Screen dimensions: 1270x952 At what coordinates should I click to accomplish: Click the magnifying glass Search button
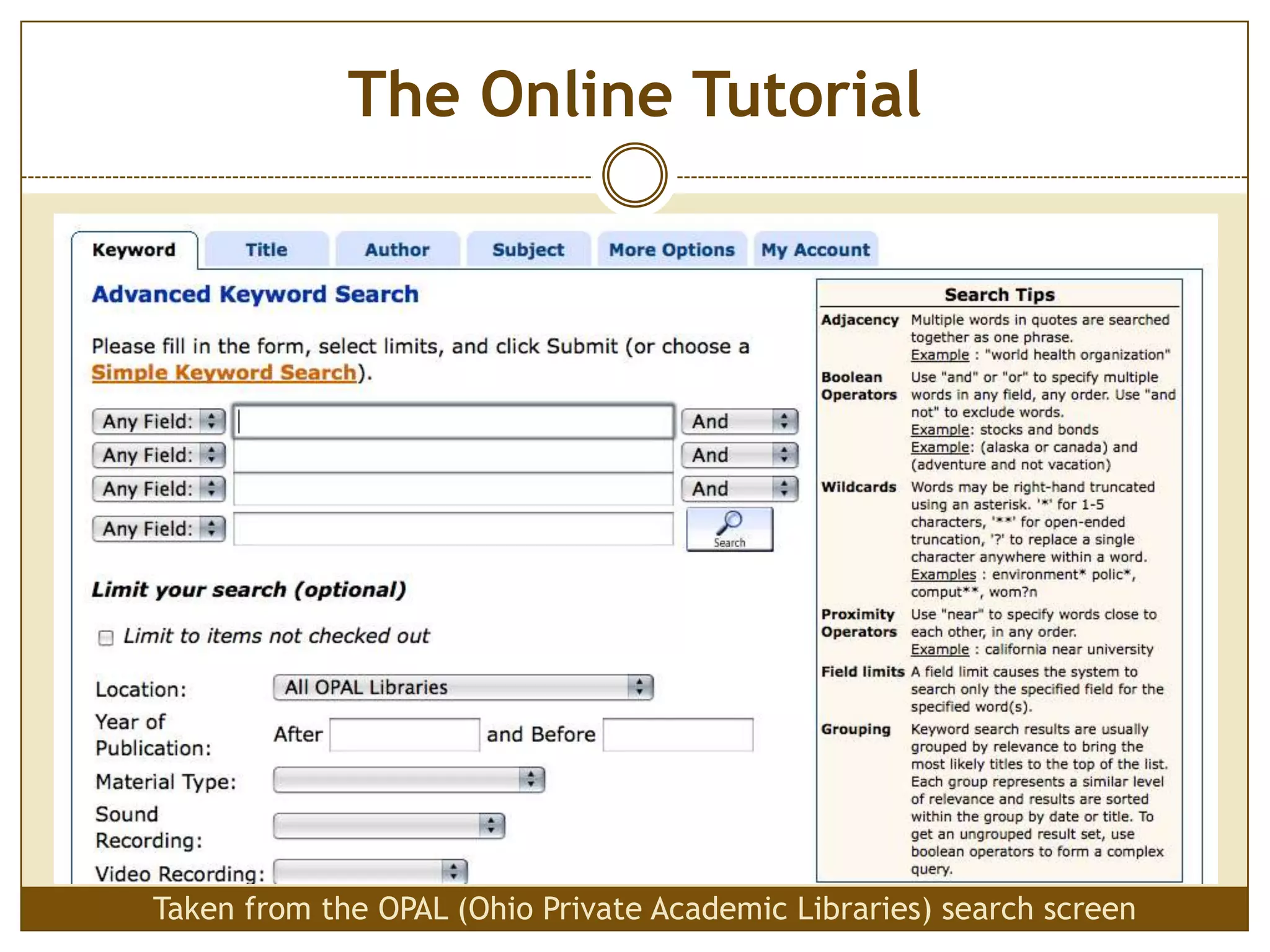tap(729, 529)
